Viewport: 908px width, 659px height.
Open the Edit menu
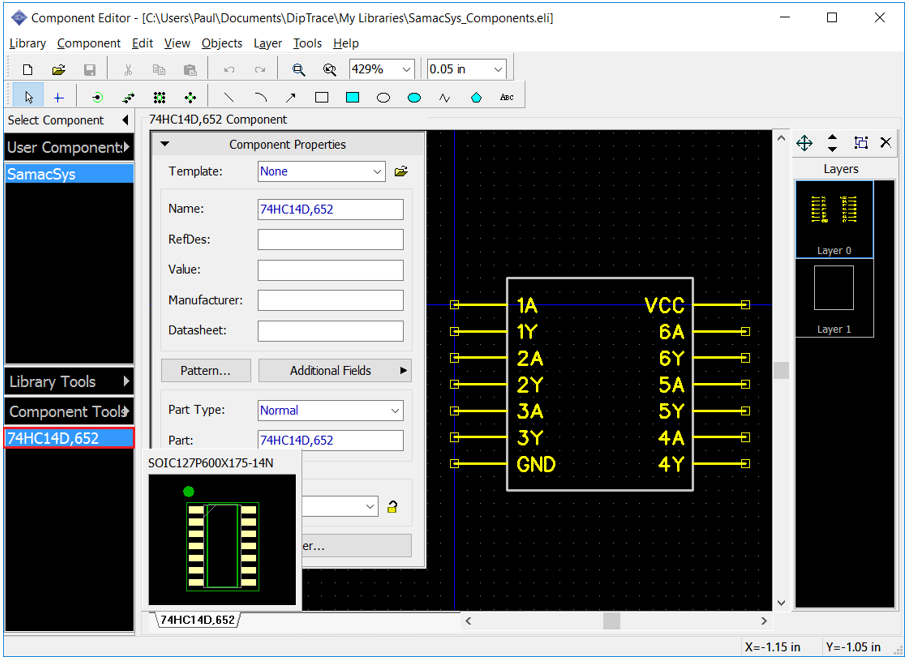coord(142,43)
